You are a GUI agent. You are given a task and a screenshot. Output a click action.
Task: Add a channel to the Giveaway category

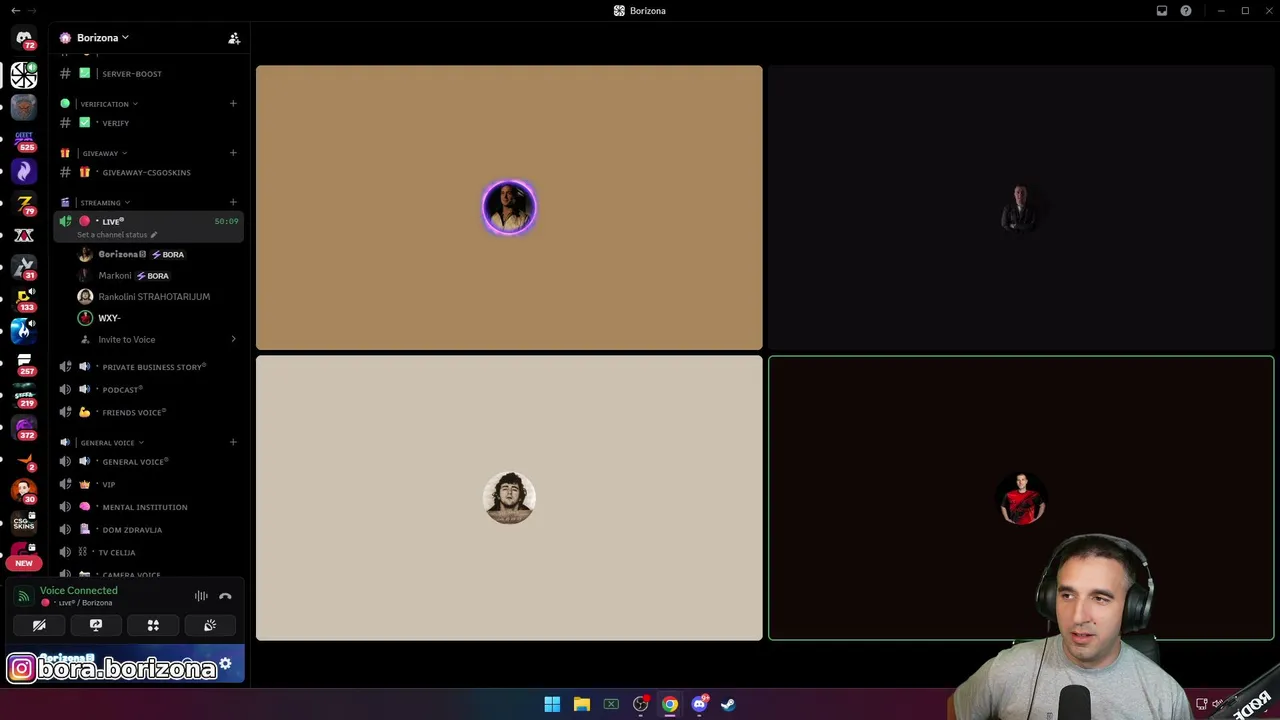point(233,153)
